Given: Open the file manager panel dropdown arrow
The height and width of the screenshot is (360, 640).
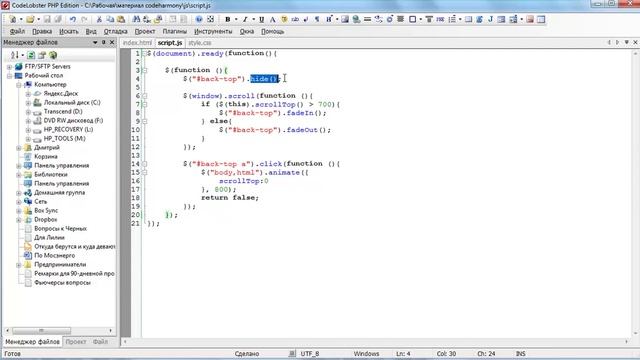Looking at the screenshot, I should pos(95,42).
